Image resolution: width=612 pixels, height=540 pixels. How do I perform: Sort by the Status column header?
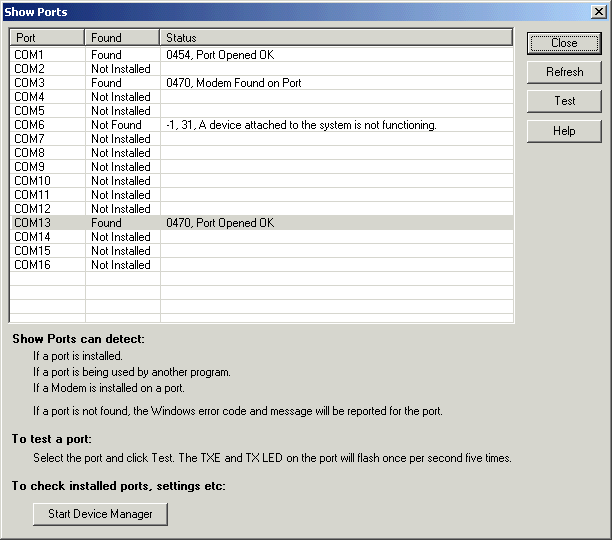[x=336, y=38]
